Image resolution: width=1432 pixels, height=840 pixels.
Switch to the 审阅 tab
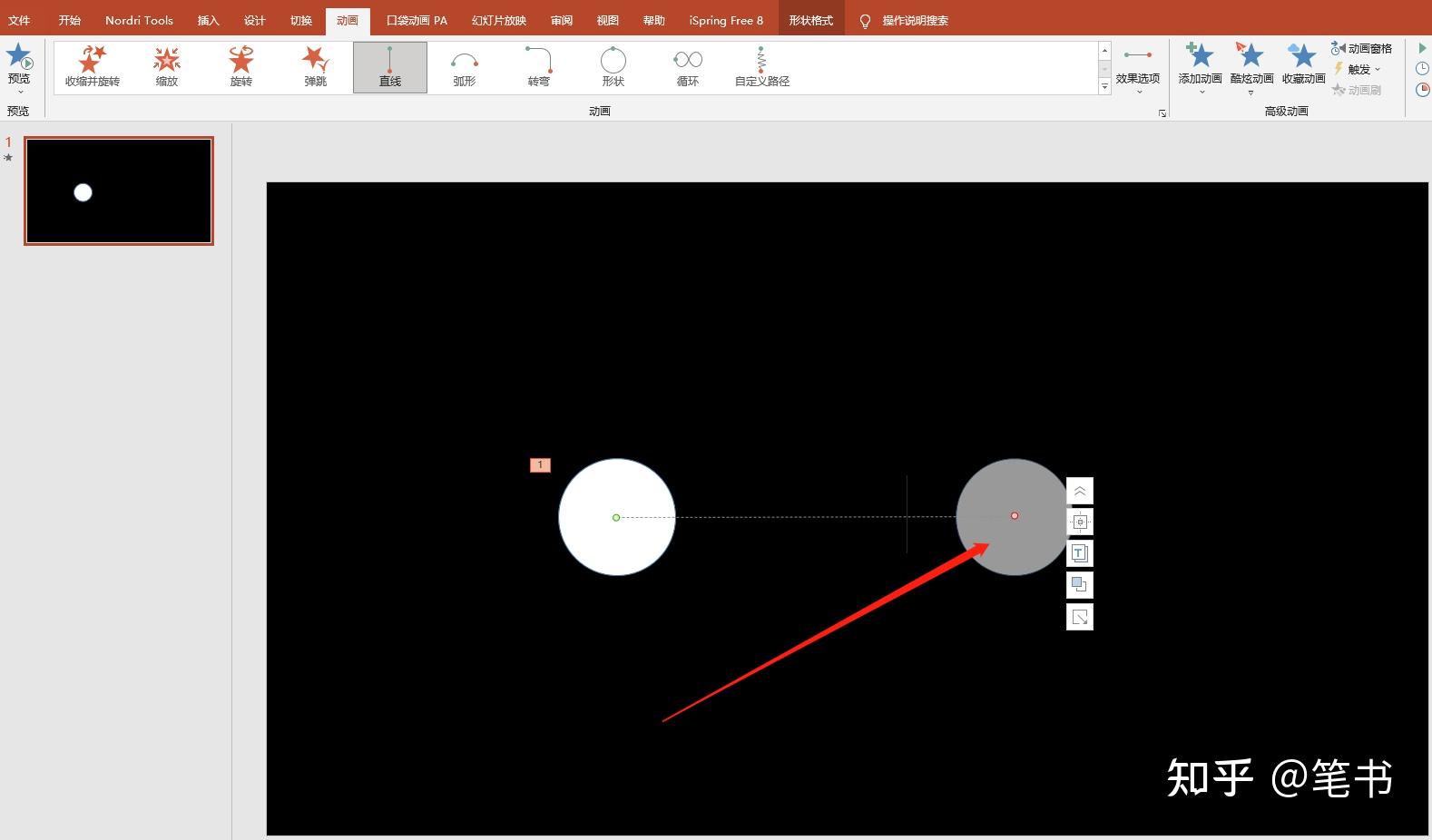coord(562,20)
